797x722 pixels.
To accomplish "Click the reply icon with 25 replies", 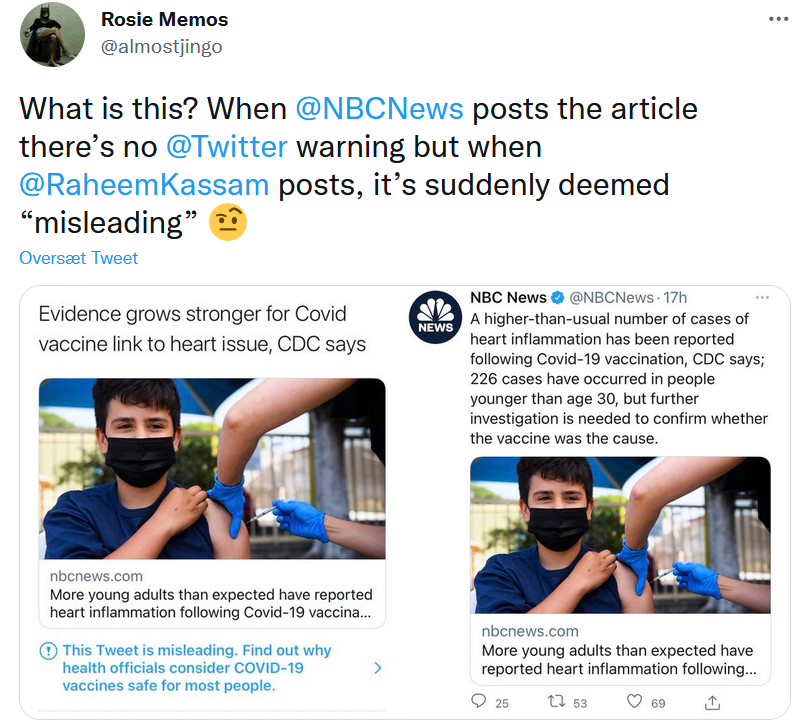I will (479, 702).
